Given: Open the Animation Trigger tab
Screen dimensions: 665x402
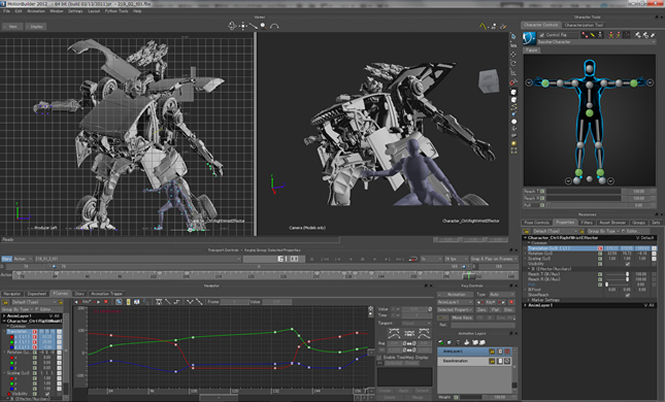Looking at the screenshot, I should [106, 293].
